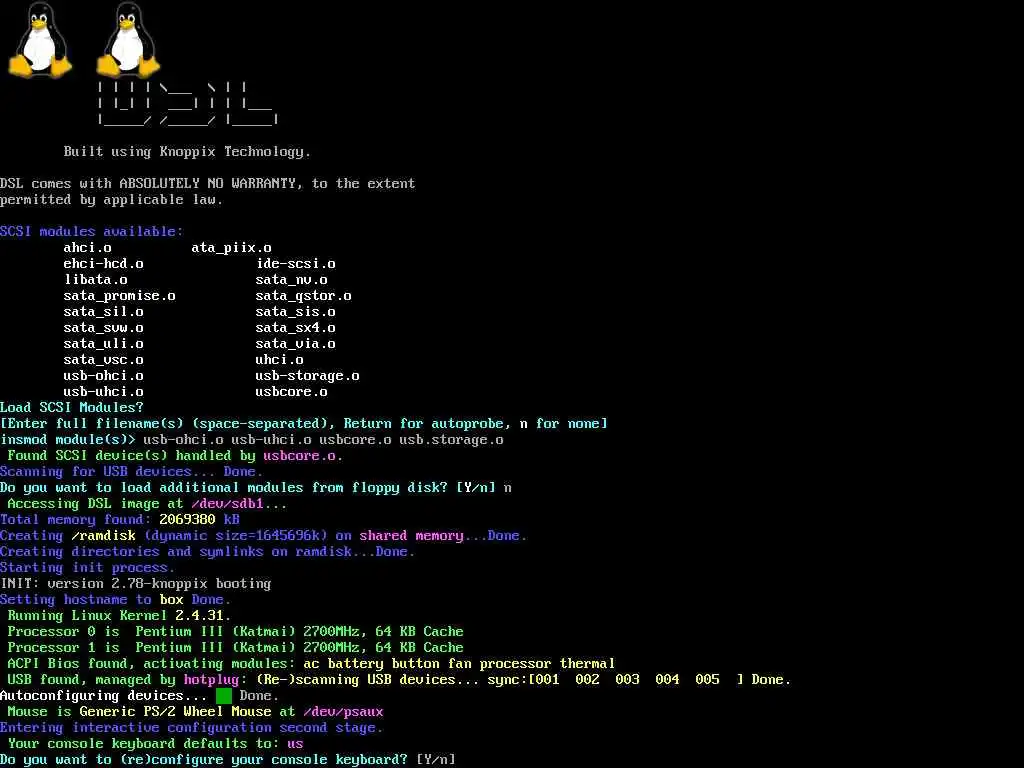Click the sata_sis.o module name
This screenshot has height=768, width=1024.
tap(295, 312)
